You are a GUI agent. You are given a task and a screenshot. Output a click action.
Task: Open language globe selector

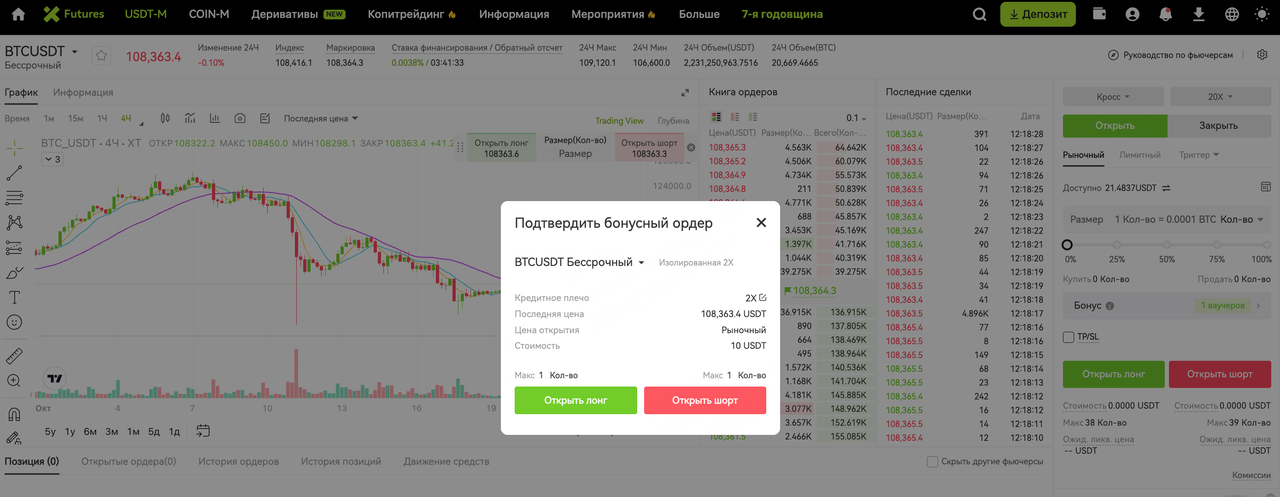(1231, 15)
